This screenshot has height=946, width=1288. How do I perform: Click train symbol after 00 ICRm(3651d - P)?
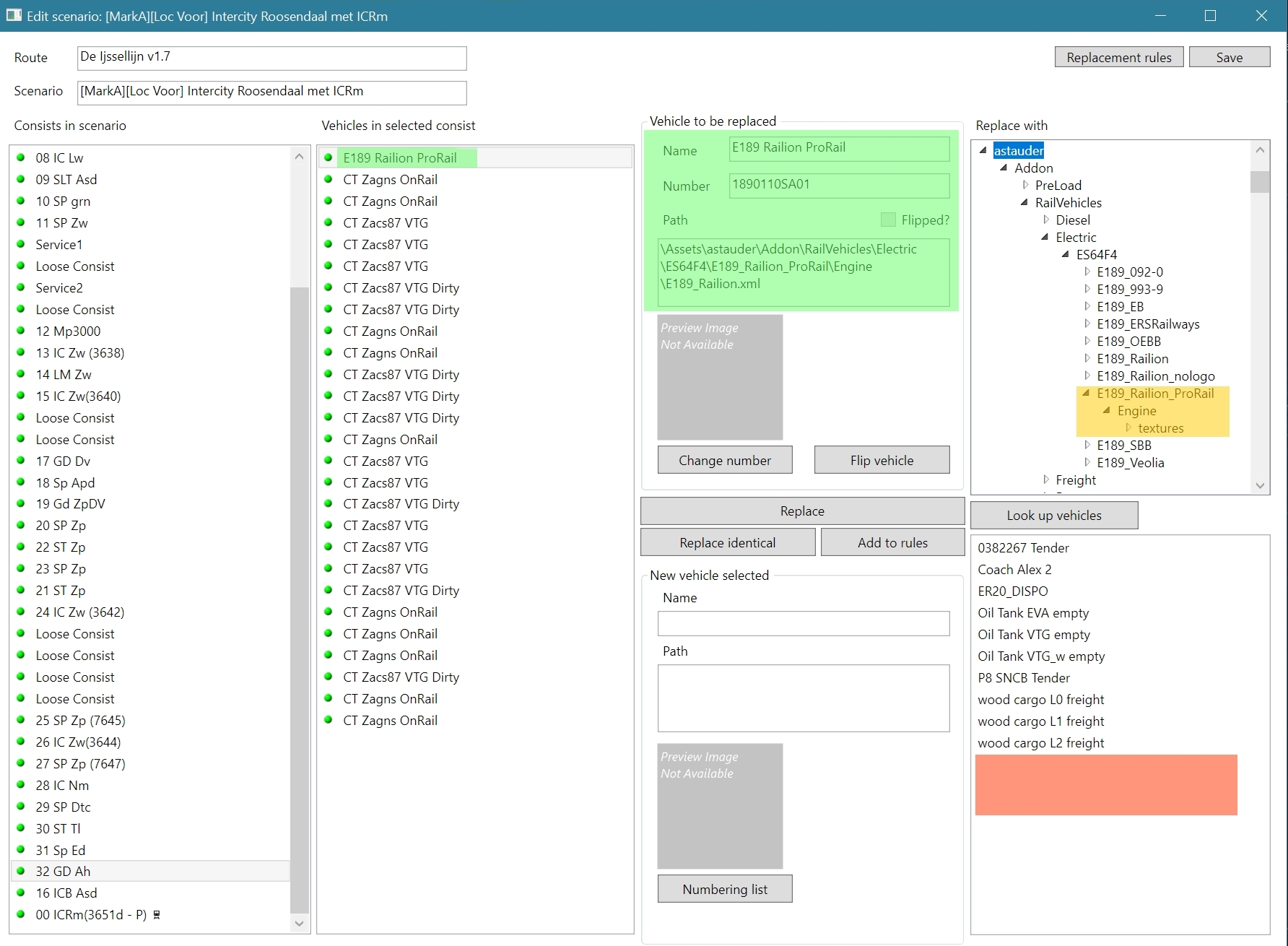(x=157, y=915)
